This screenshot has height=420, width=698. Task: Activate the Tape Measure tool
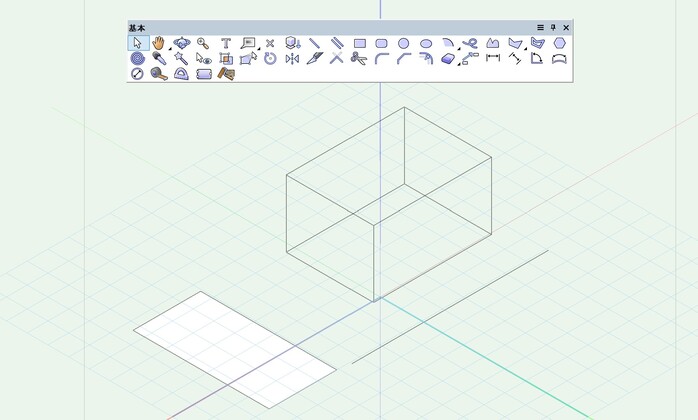point(159,73)
